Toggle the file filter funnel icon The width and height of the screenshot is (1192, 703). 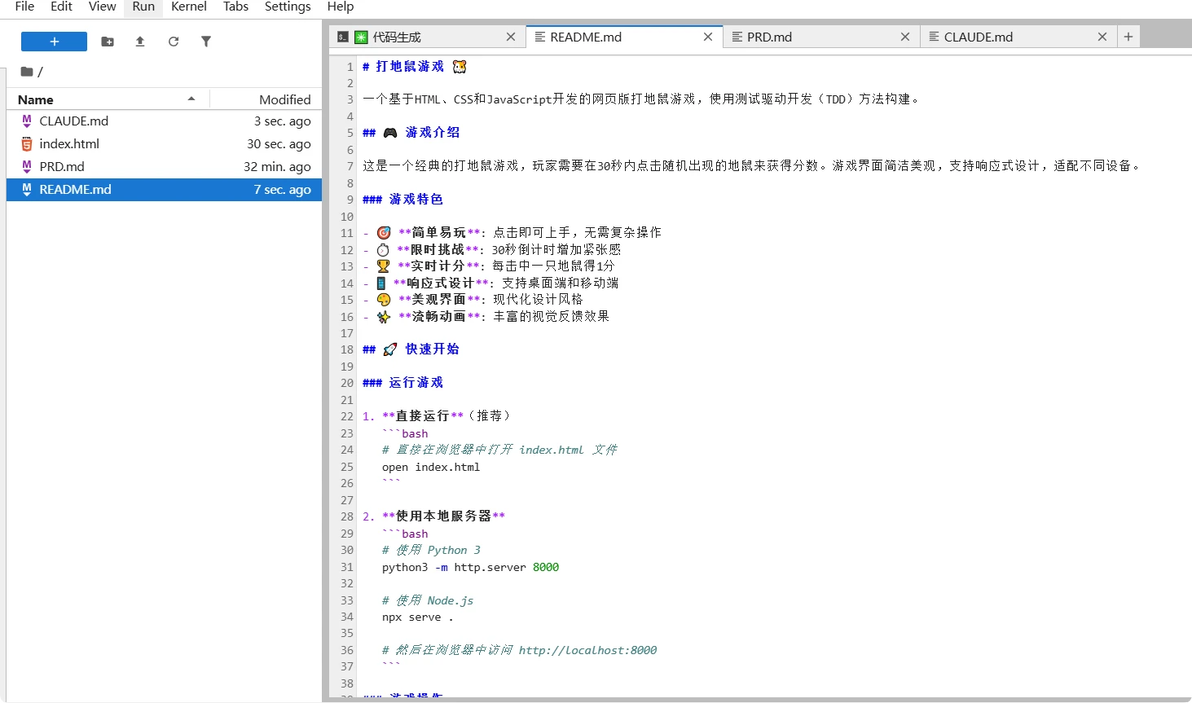(x=206, y=42)
